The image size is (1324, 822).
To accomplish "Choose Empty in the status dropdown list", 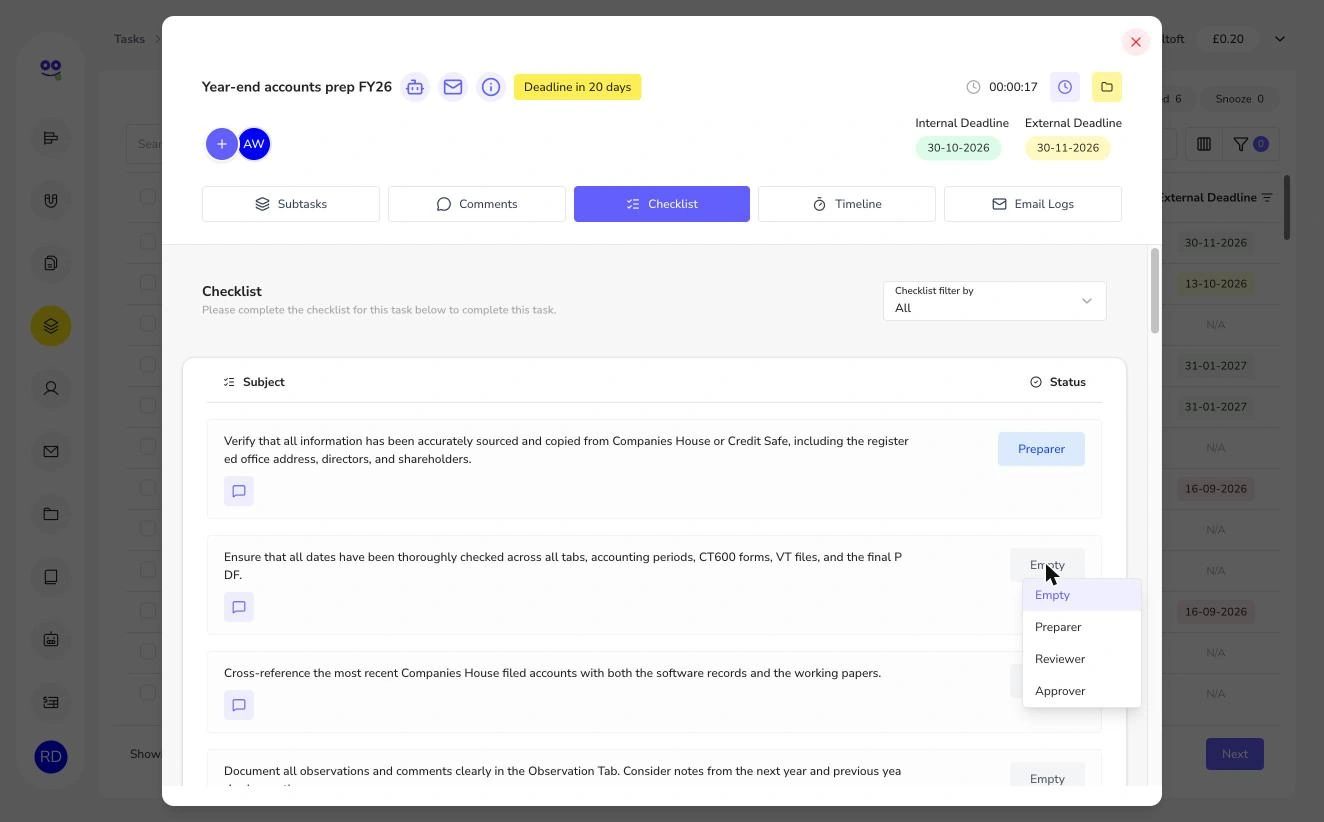I will [x=1082, y=595].
